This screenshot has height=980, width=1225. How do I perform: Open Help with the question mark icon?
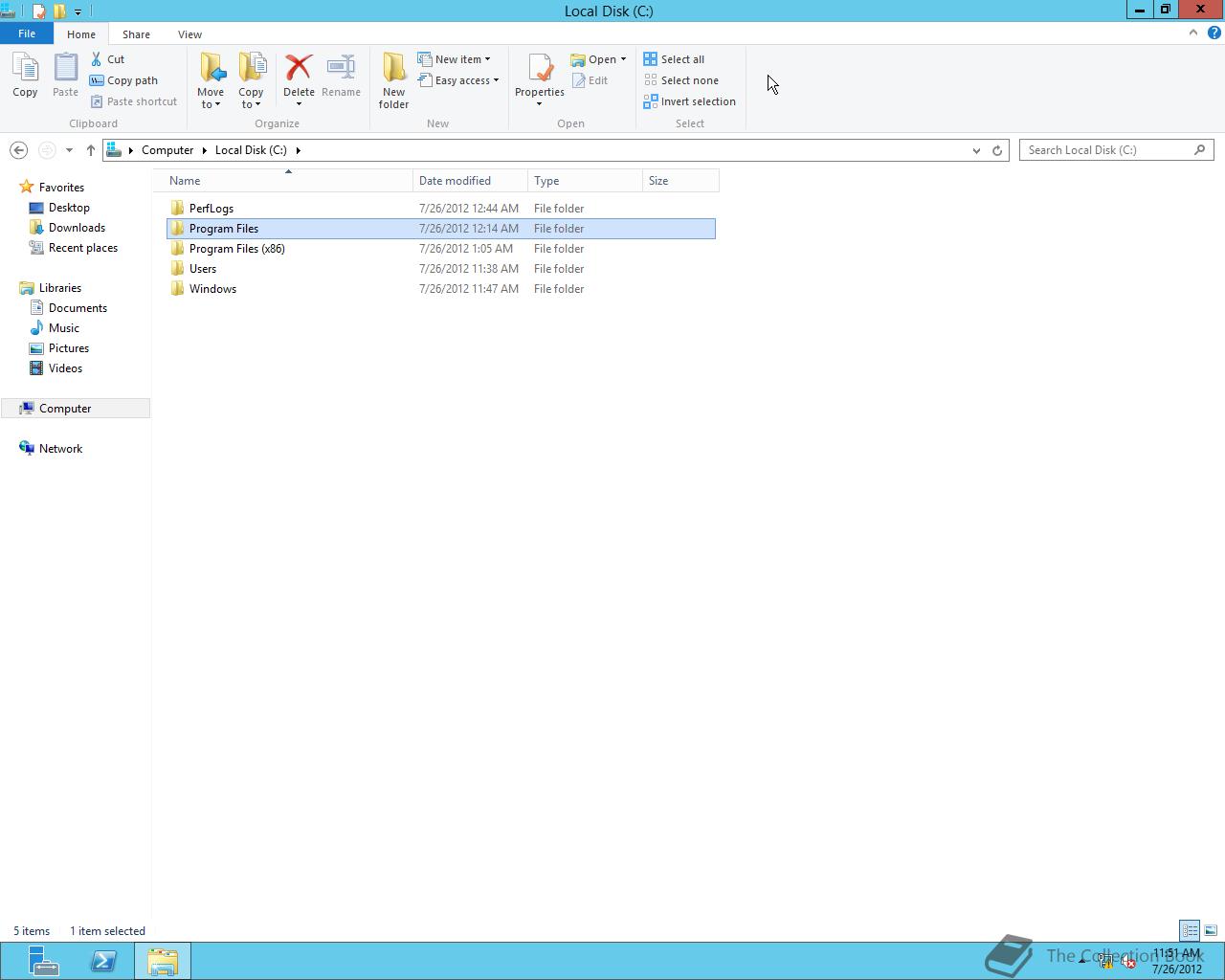click(x=1214, y=33)
